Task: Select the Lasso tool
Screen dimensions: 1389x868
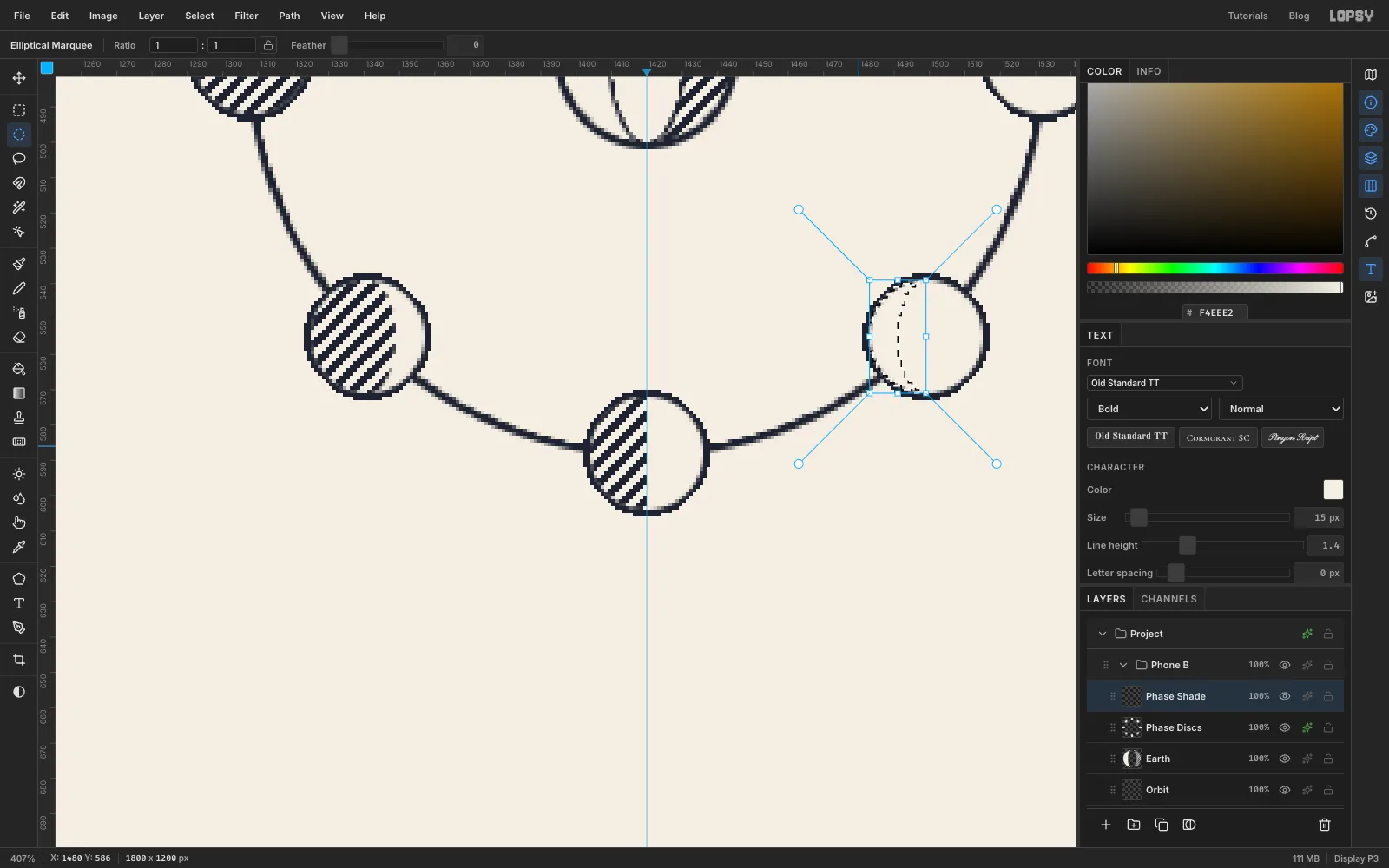Action: click(19, 159)
